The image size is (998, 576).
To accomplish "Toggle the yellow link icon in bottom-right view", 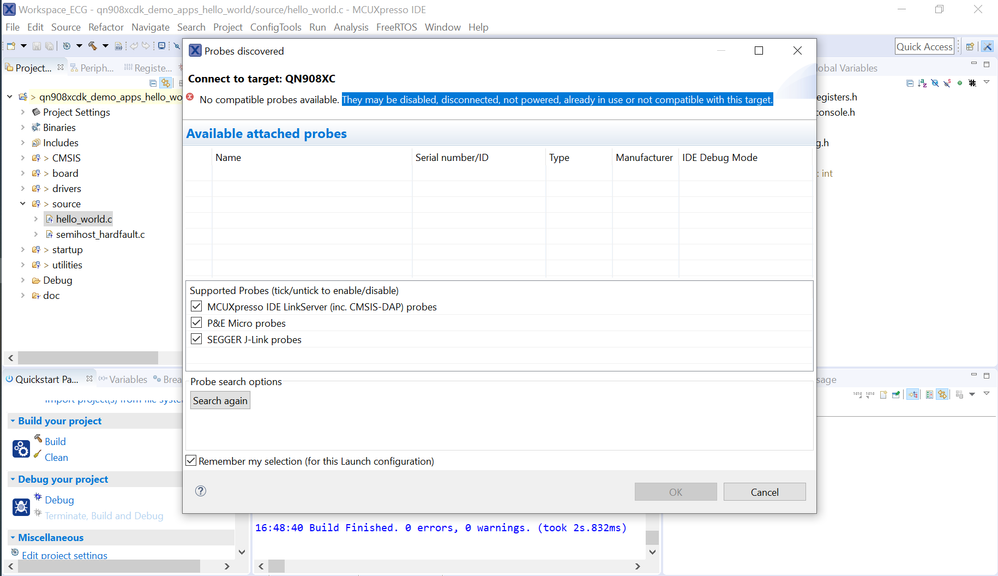I will 942,395.
